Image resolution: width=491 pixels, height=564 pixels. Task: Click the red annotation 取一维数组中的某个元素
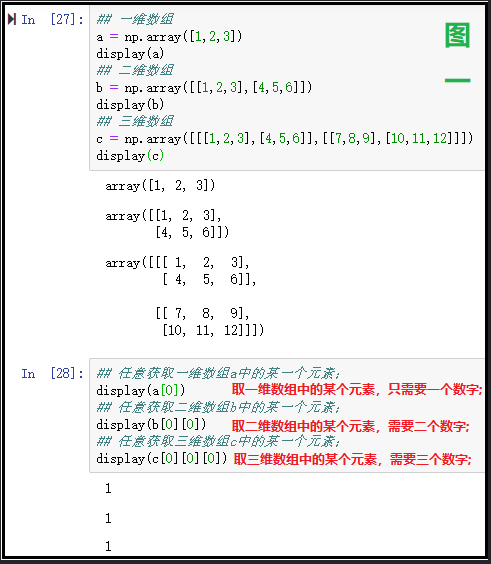click(305, 389)
